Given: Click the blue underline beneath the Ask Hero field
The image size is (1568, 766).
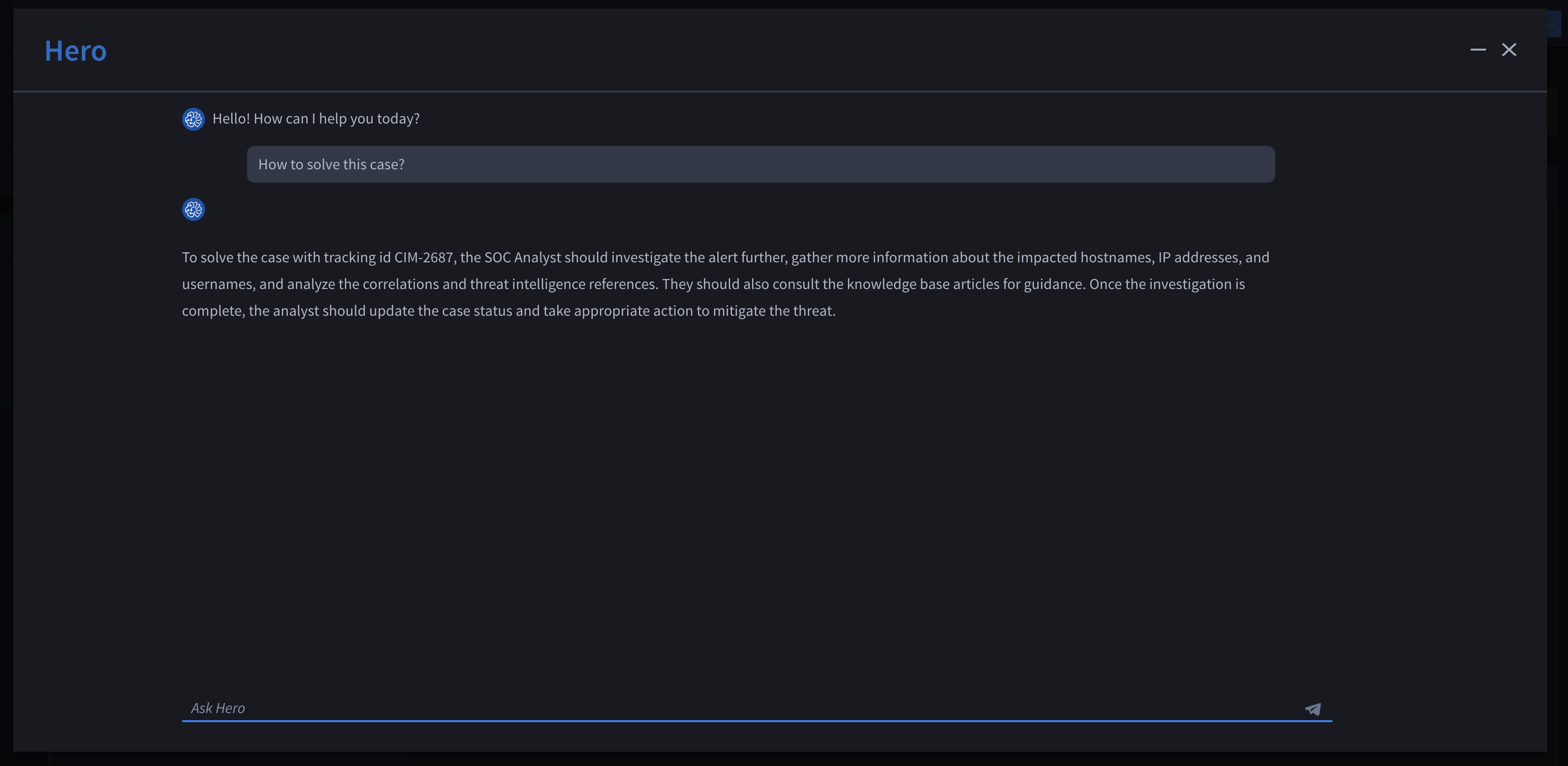Looking at the screenshot, I should [x=757, y=721].
